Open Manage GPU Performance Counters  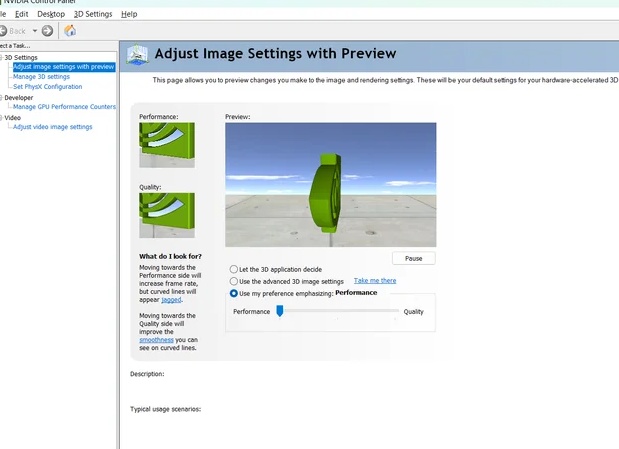tap(64, 107)
